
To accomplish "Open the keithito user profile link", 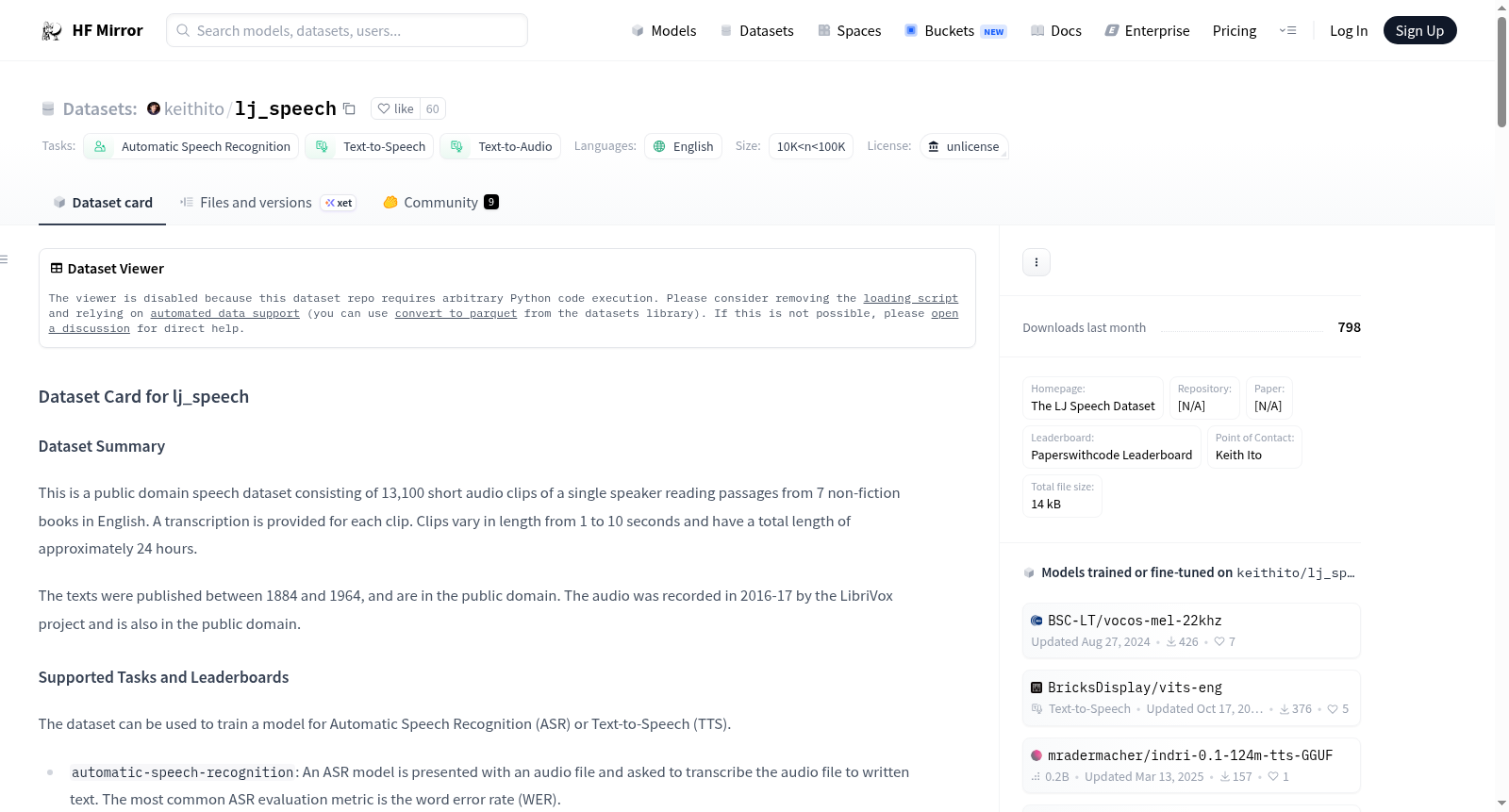I will click(194, 108).
